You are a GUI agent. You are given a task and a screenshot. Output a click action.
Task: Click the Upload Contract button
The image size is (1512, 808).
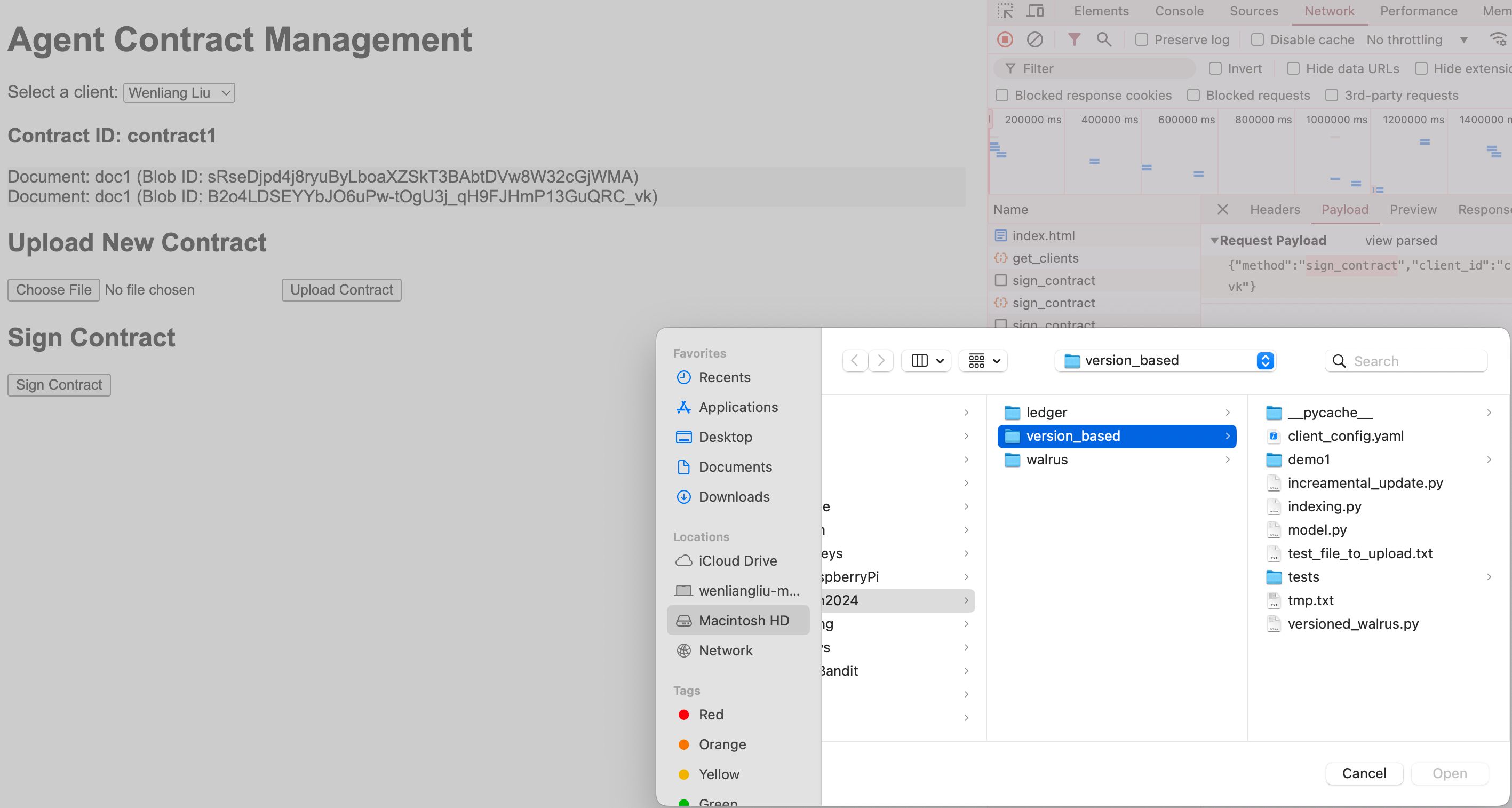tap(340, 289)
